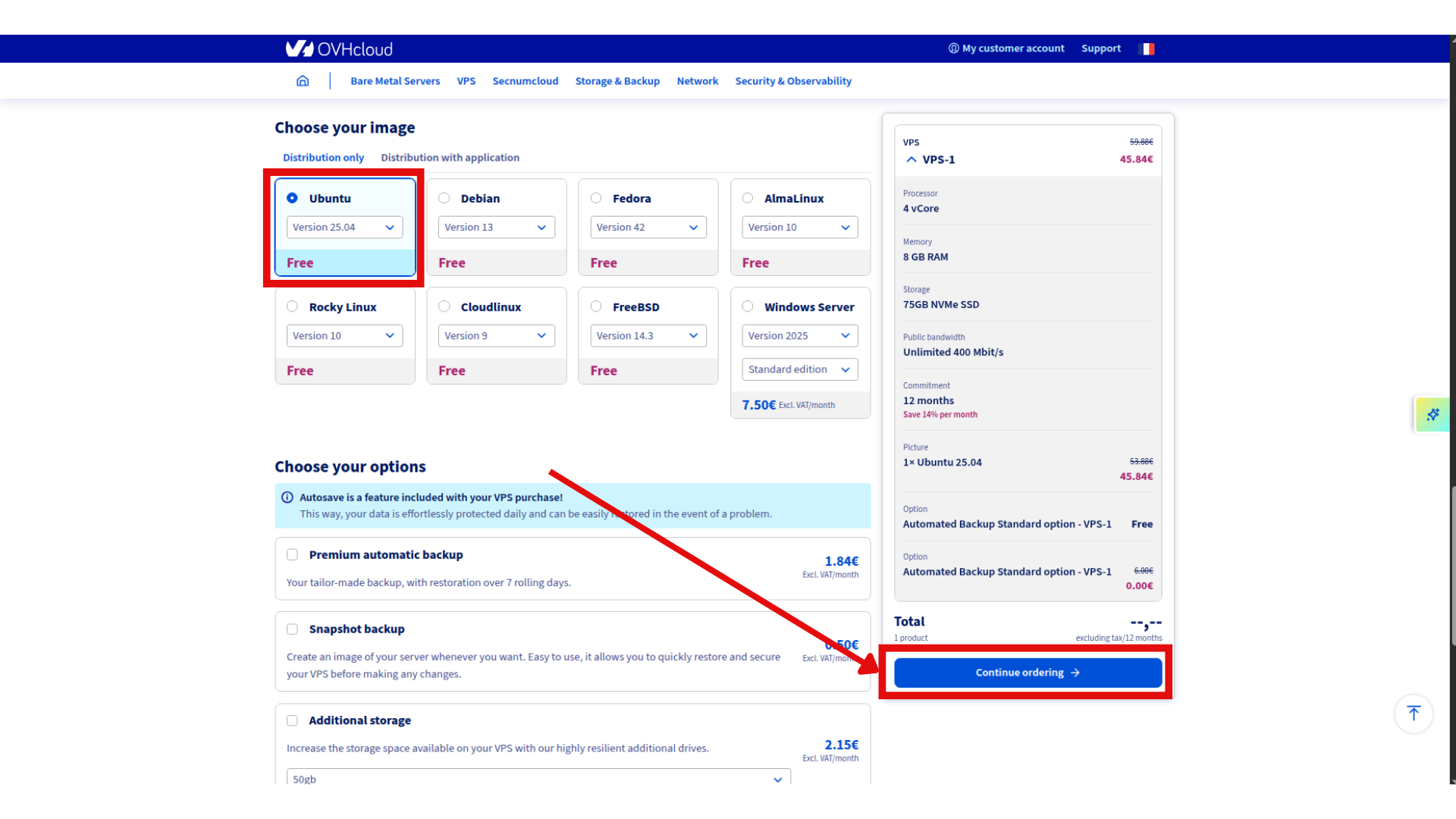The height and width of the screenshot is (819, 1456).
Task: Switch to Distribution with application tab
Action: [x=450, y=157]
